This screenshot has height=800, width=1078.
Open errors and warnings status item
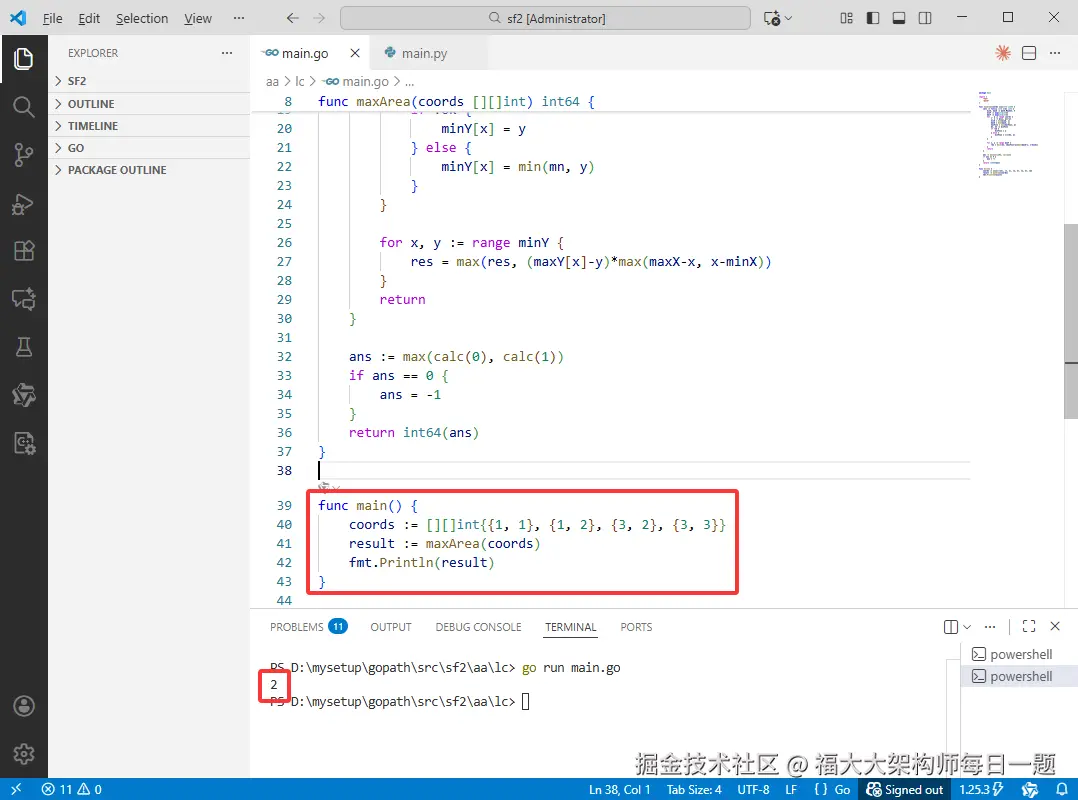pyautogui.click(x=72, y=789)
